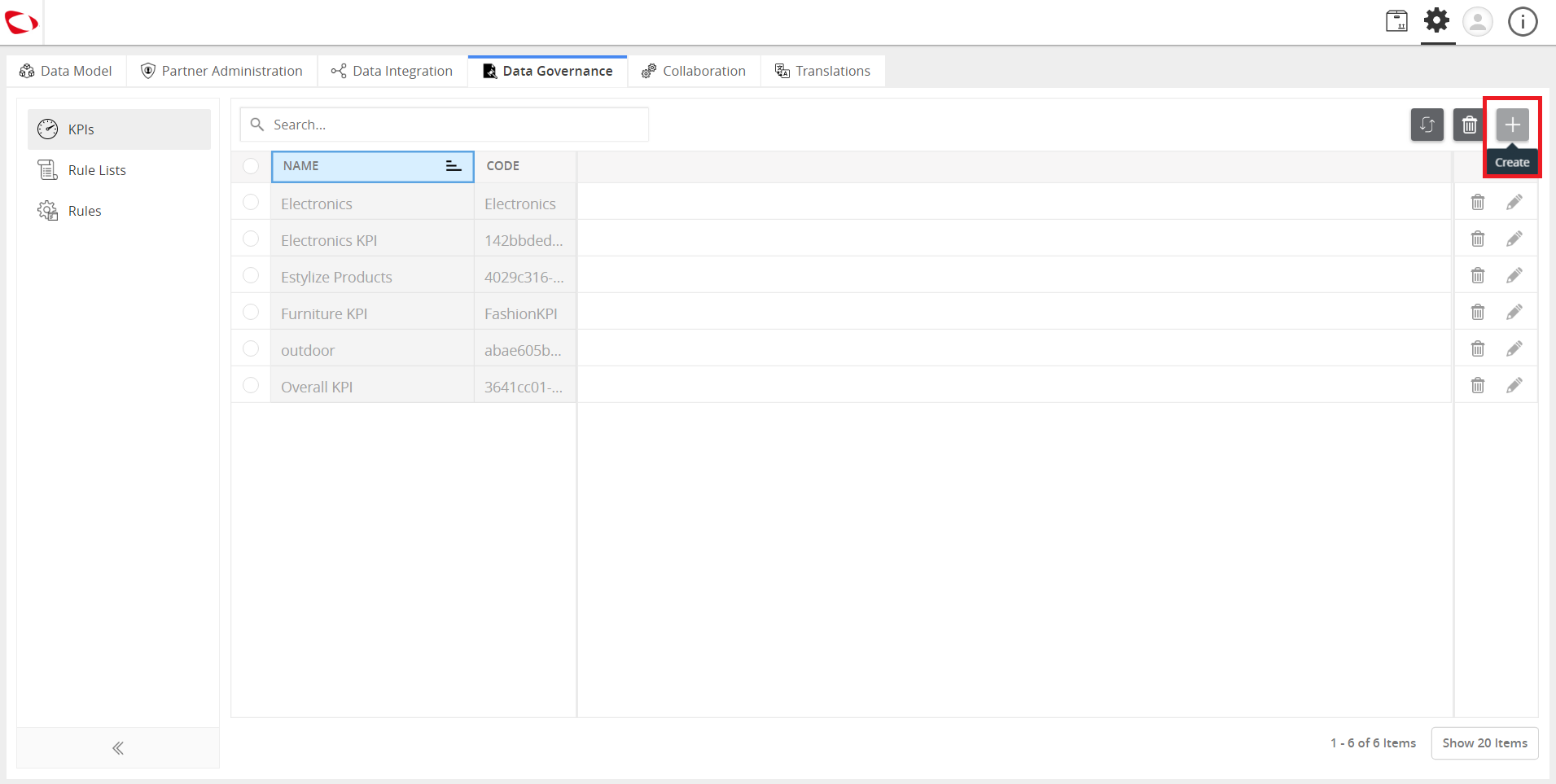Switch to the Data Model tab
Screen dimensions: 1556x784
[x=66, y=71]
